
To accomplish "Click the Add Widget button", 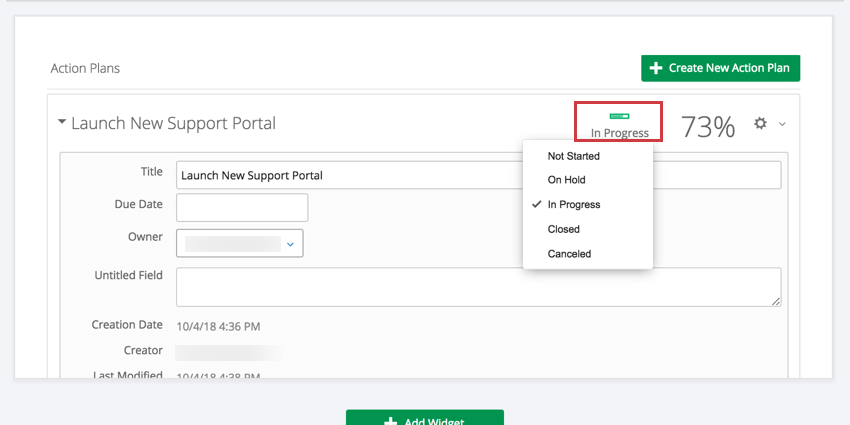I will pyautogui.click(x=425, y=418).
